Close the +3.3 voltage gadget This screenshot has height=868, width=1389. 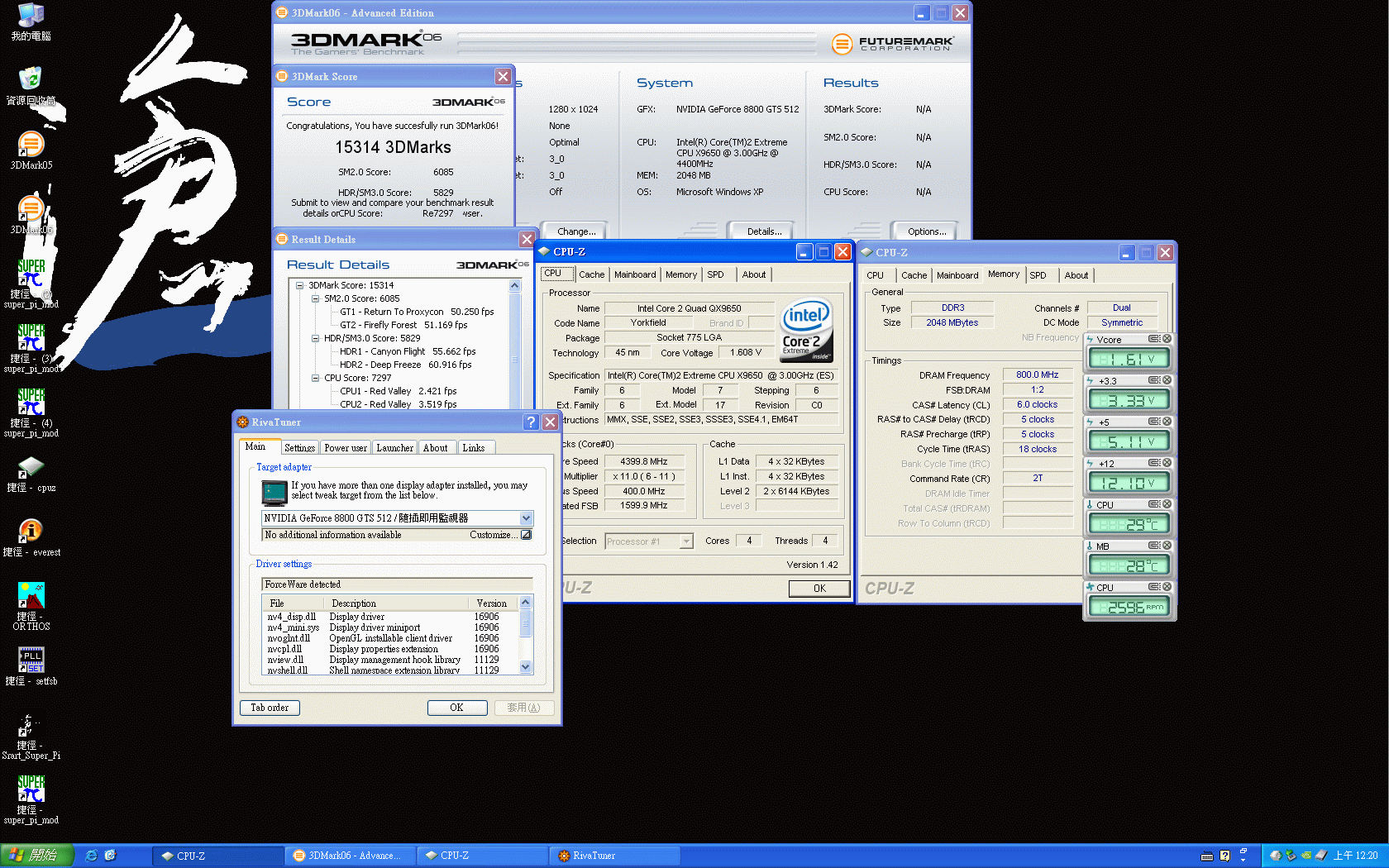click(x=1167, y=380)
